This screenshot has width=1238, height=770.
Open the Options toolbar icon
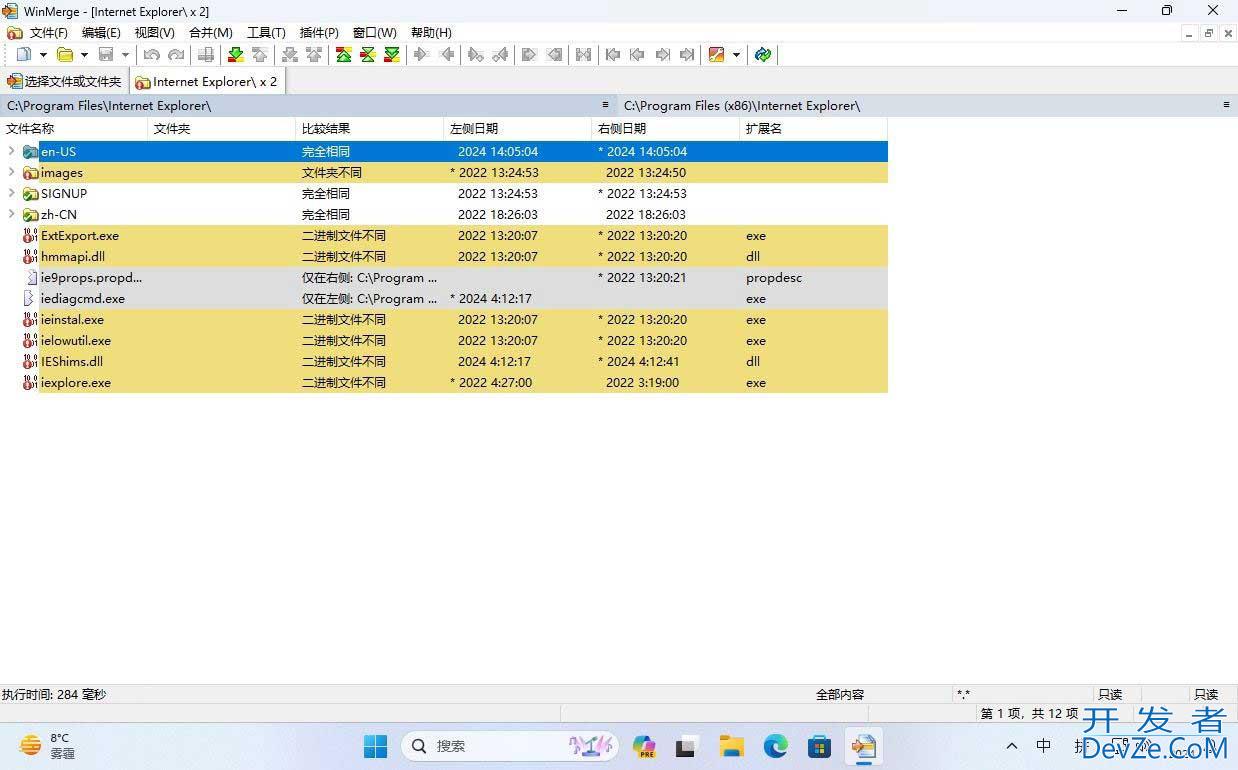716,54
